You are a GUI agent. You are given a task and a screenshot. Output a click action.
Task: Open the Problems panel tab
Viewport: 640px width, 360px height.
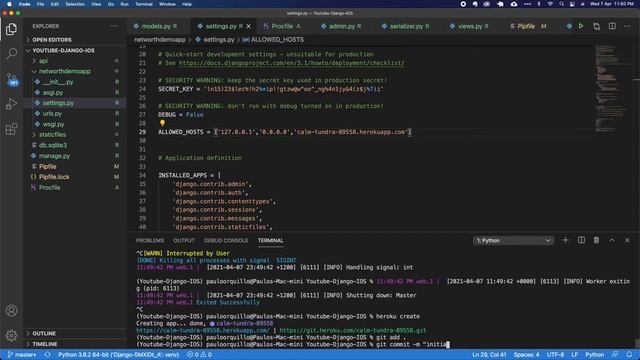(x=150, y=240)
